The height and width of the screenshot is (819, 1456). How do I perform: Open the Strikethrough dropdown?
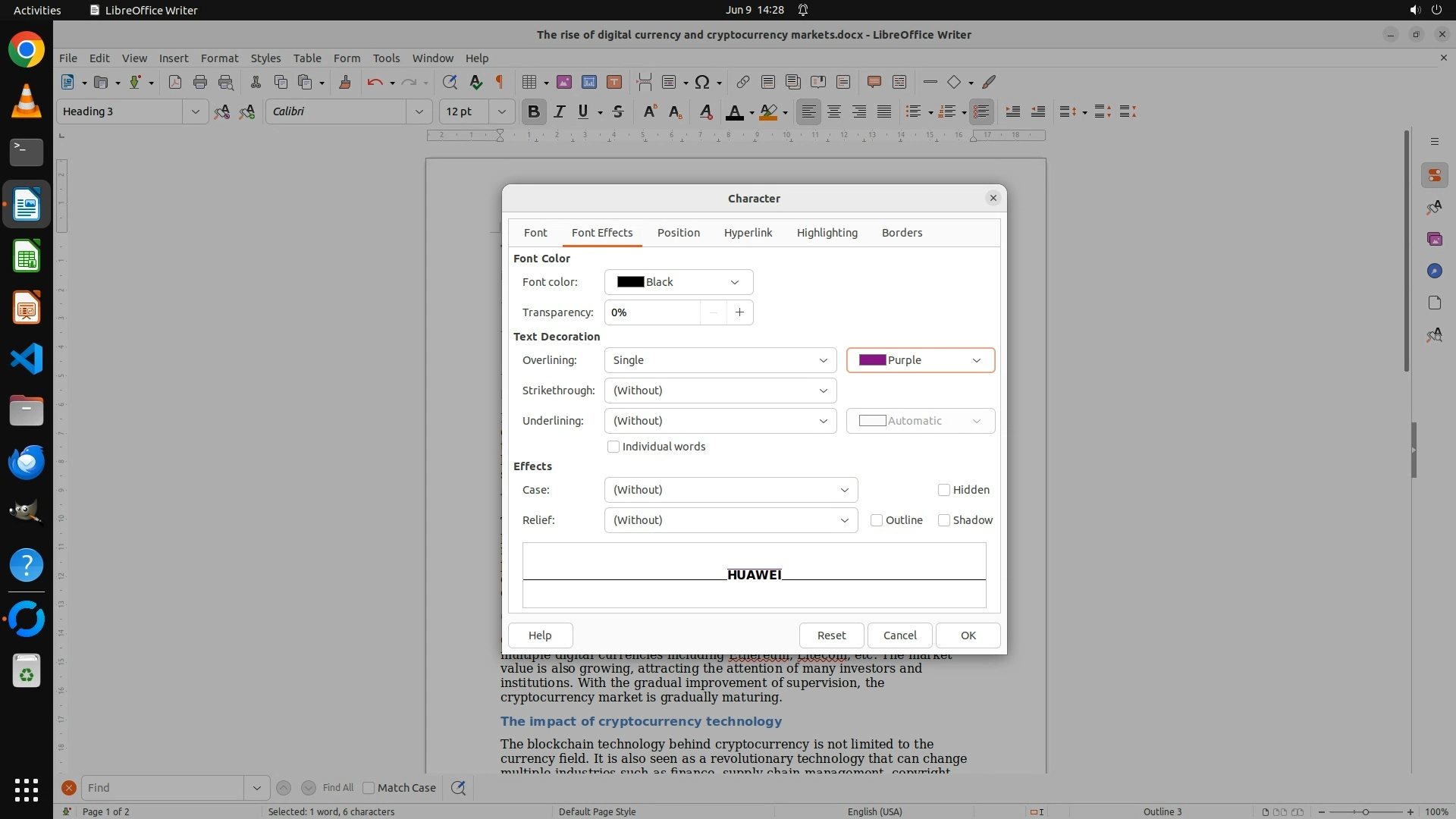(x=720, y=391)
